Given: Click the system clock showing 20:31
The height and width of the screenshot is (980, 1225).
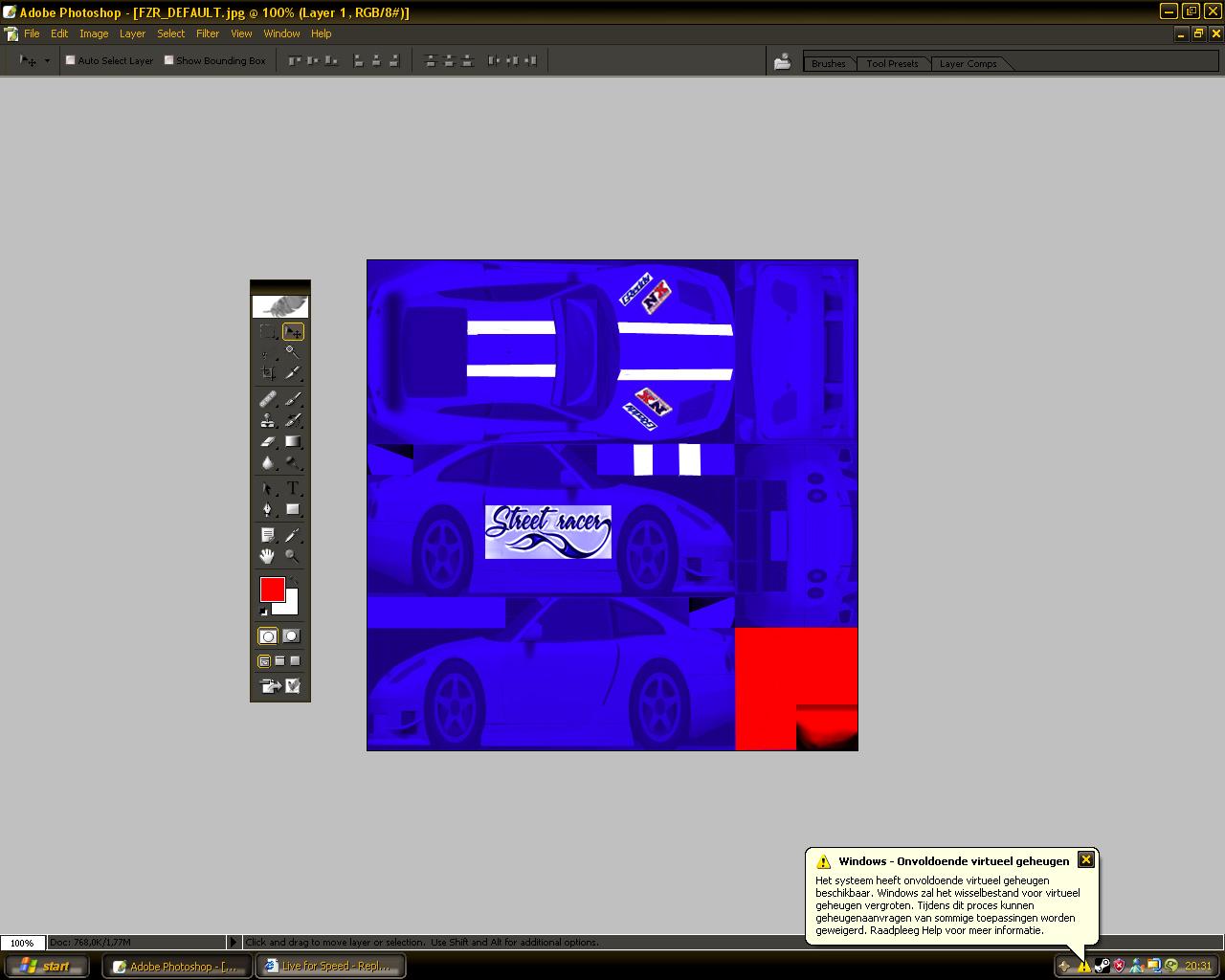Looking at the screenshot, I should point(1197,967).
